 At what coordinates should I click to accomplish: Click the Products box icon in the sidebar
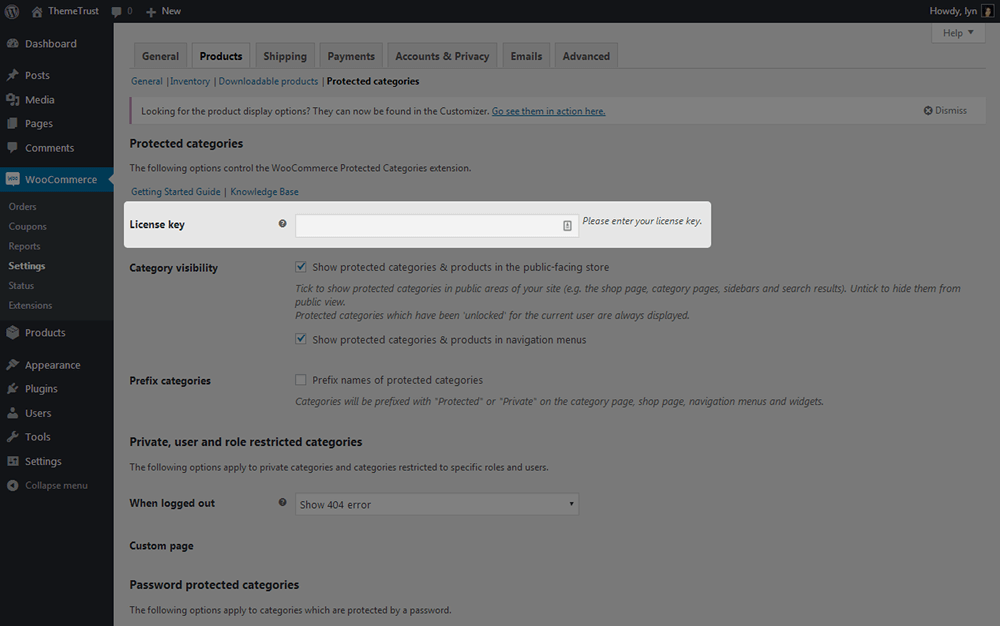13,332
